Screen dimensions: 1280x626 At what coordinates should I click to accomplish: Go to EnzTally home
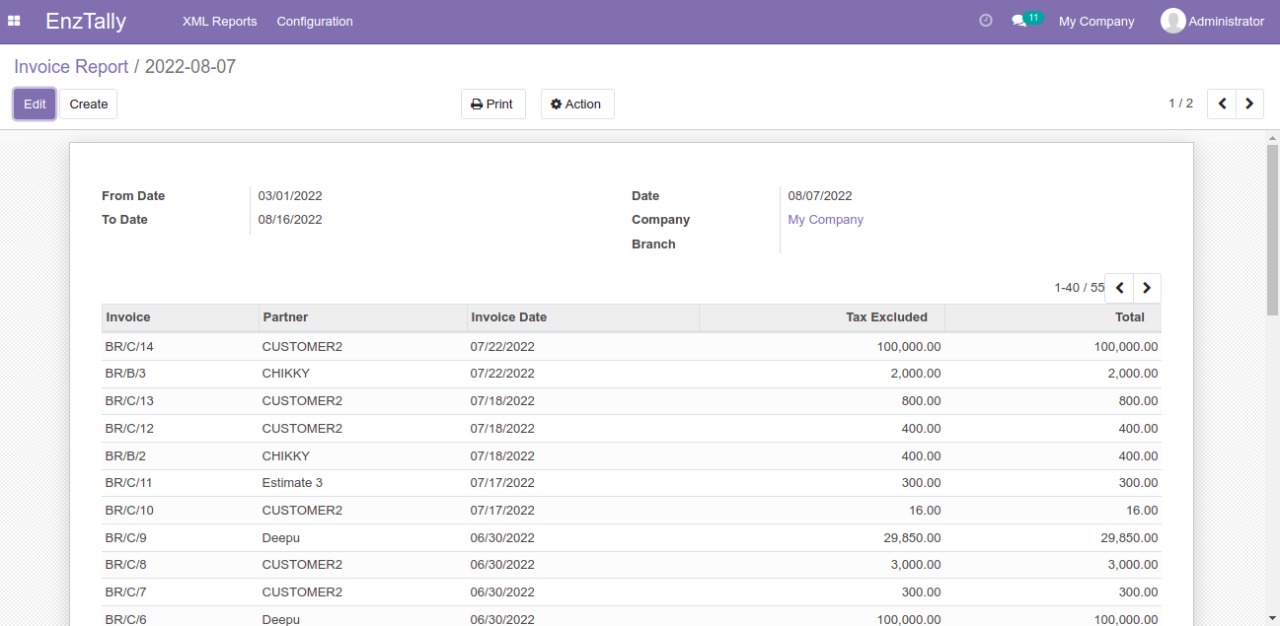click(x=86, y=20)
